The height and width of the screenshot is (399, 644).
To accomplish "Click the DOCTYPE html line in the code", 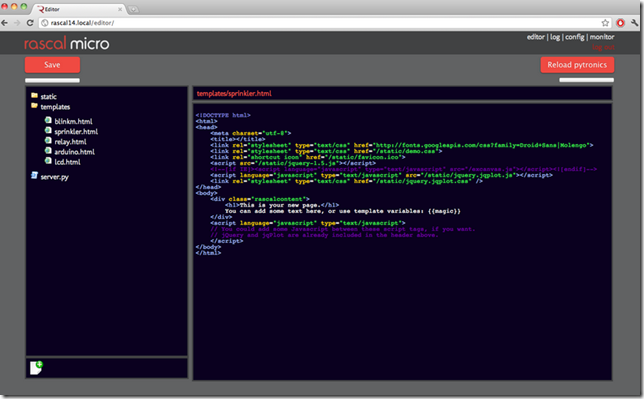I will (x=223, y=115).
